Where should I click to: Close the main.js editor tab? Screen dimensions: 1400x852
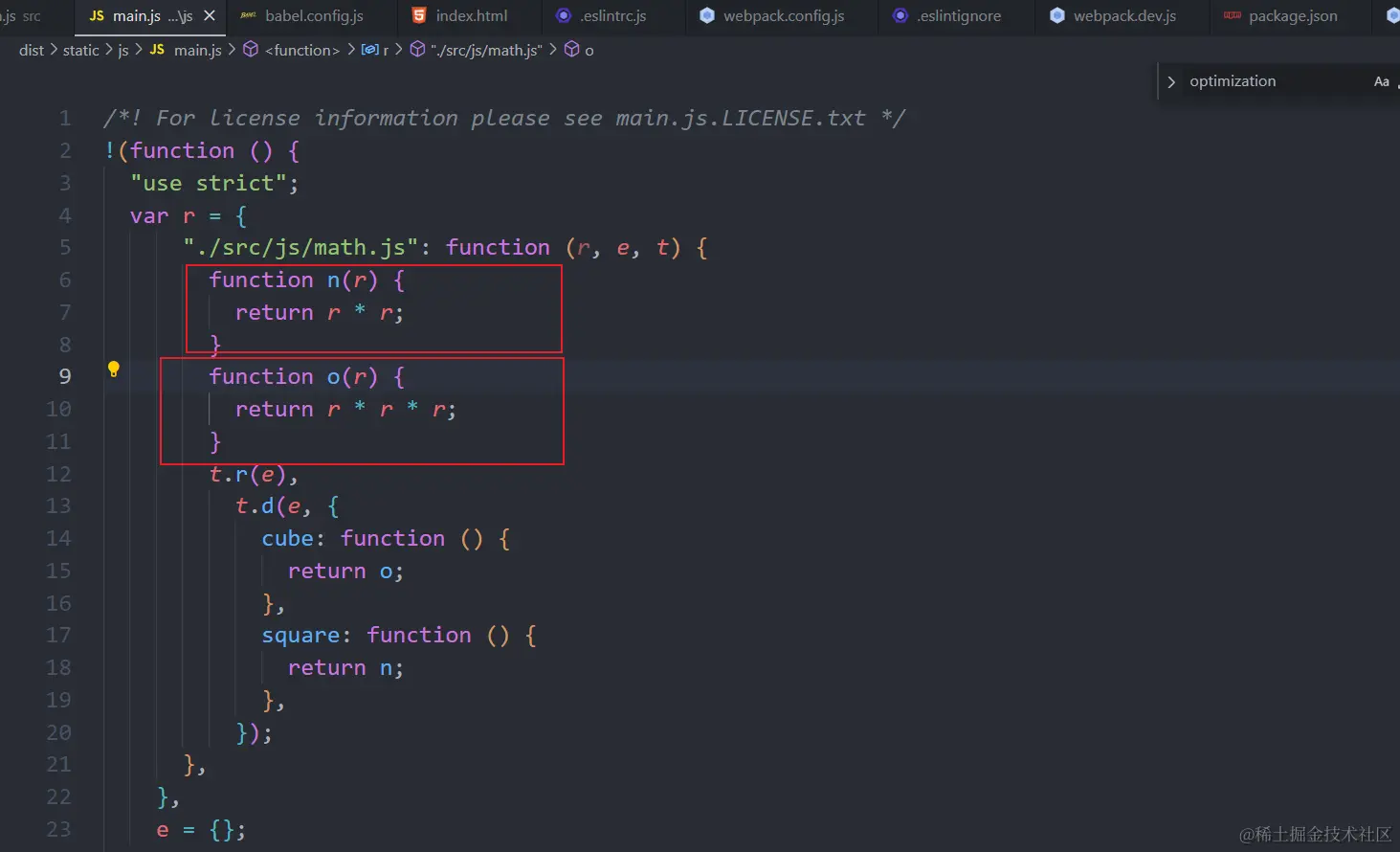(x=210, y=15)
